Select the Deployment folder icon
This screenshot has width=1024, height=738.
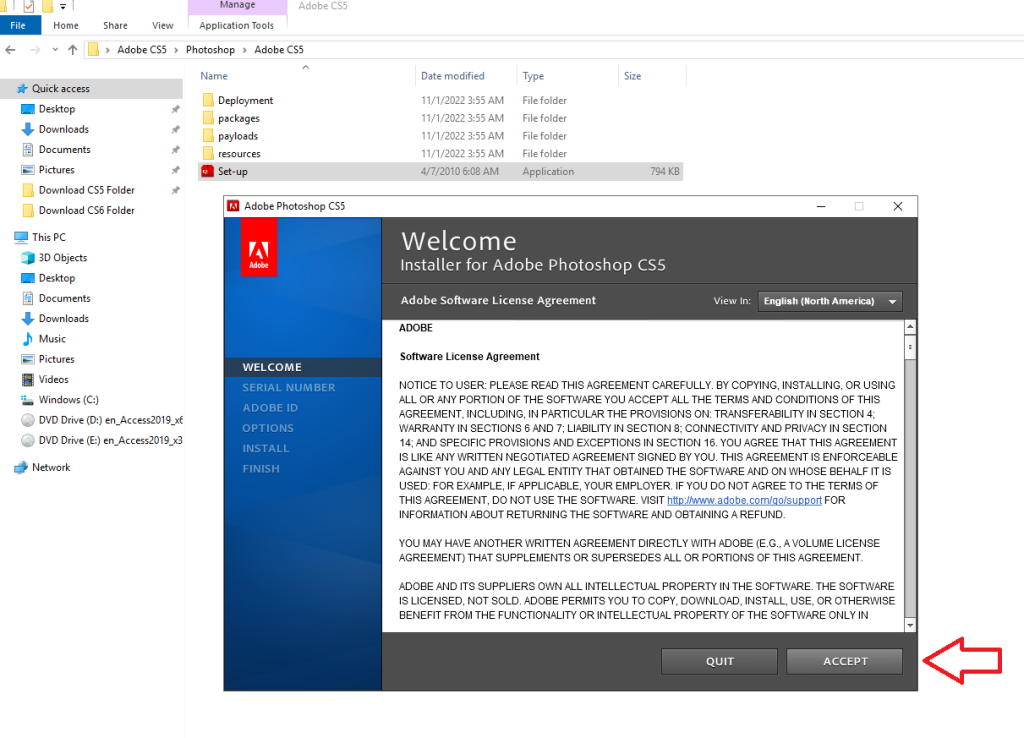click(208, 100)
